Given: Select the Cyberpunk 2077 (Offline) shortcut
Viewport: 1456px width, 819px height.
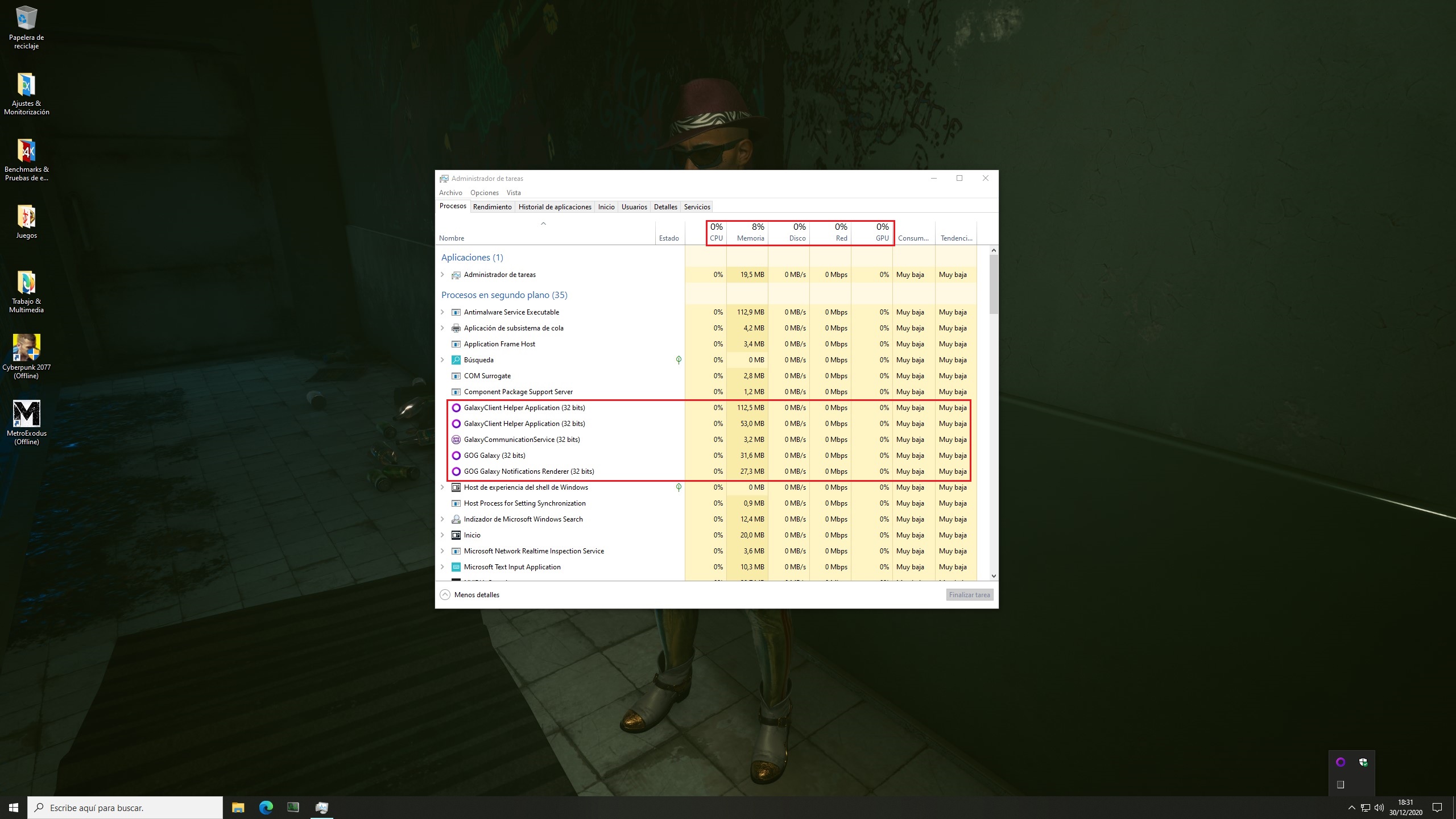Looking at the screenshot, I should 26,357.
